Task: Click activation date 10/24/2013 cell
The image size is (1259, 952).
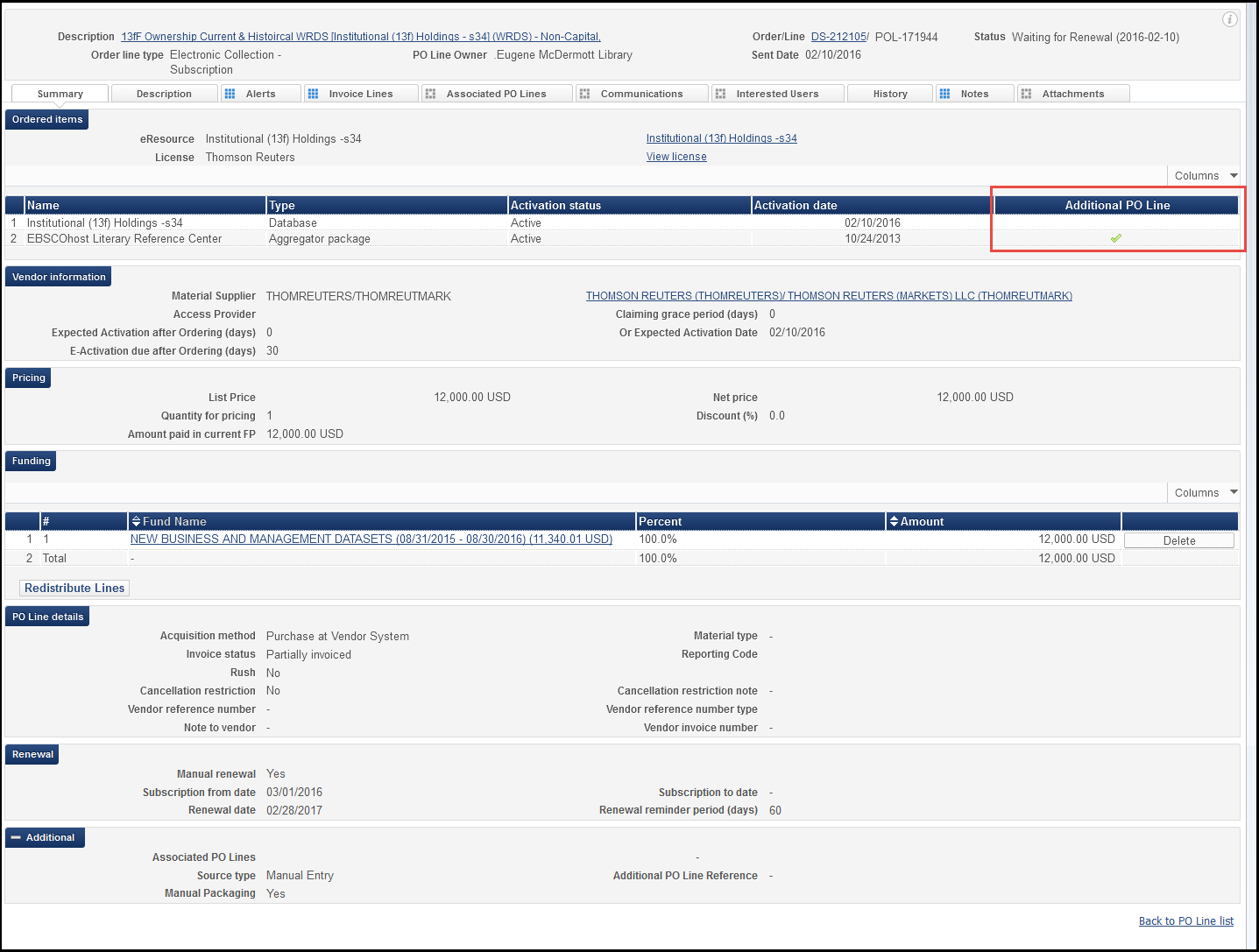Action: tap(873, 239)
